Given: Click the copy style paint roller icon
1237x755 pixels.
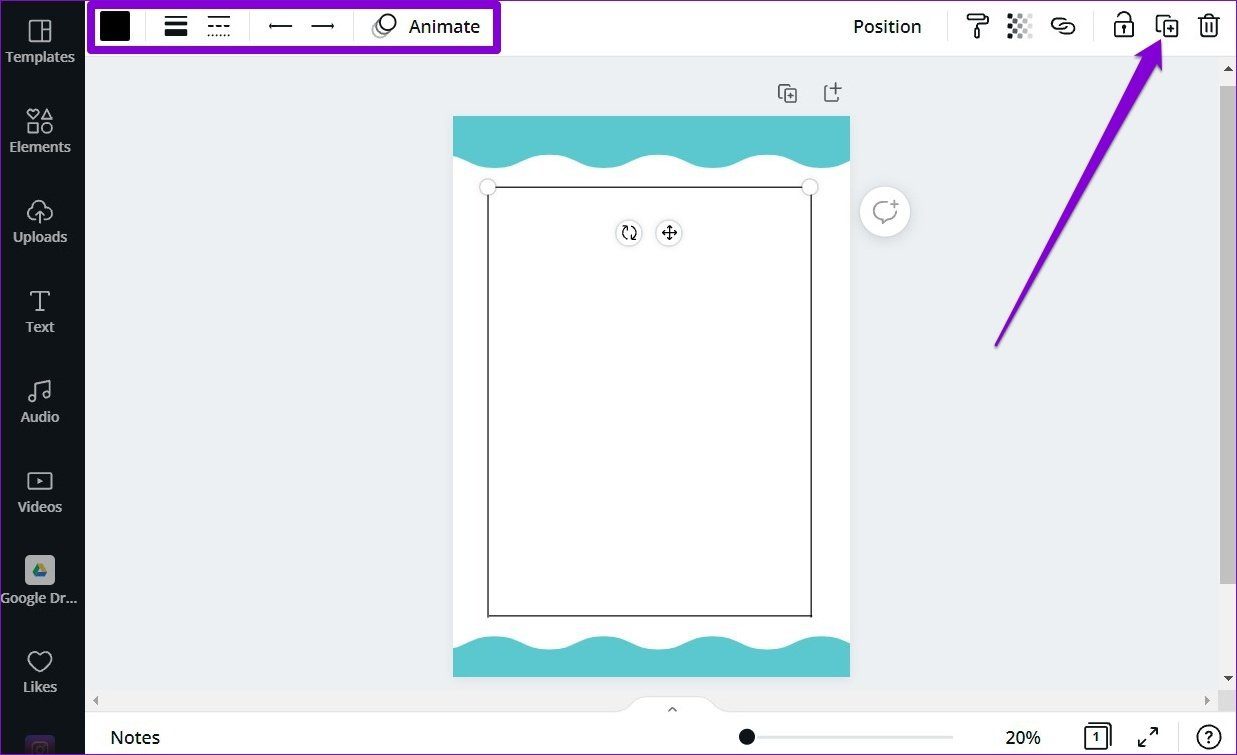Looking at the screenshot, I should coord(977,26).
